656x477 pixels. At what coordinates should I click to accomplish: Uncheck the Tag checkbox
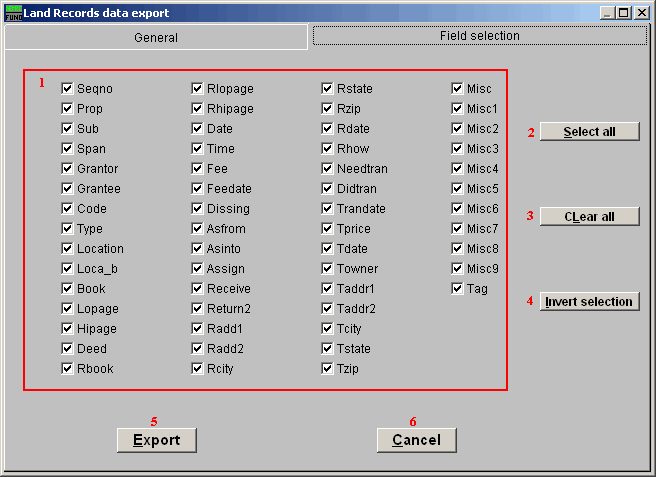[457, 289]
